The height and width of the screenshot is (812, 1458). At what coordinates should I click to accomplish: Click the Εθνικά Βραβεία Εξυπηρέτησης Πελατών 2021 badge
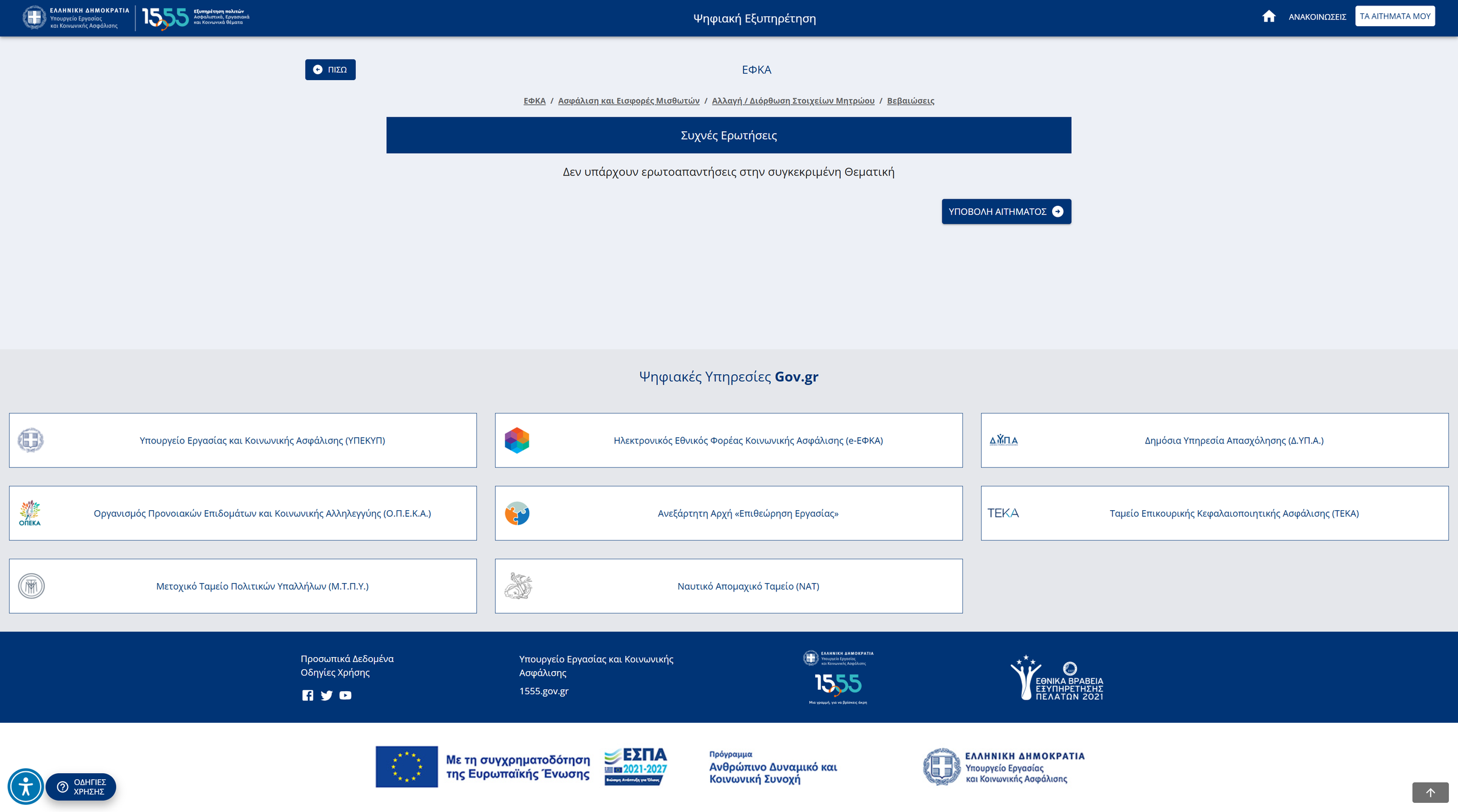coord(1057,678)
